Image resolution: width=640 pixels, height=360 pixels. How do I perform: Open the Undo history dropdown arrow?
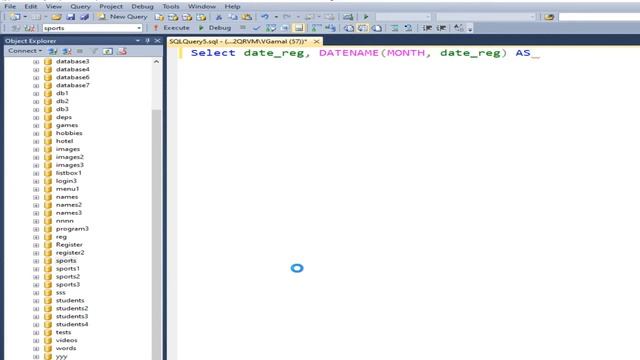click(276, 17)
